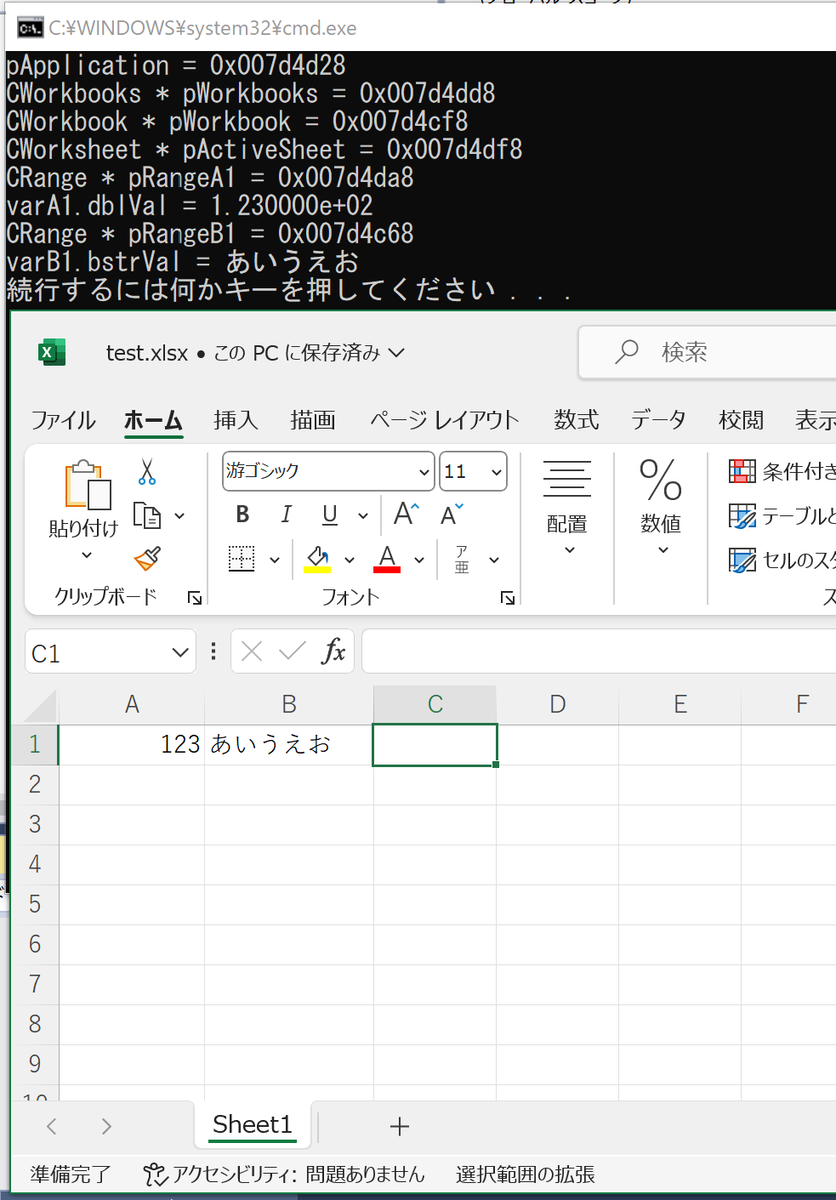
Task: Go to previous sheet arrow
Action: [x=52, y=1127]
